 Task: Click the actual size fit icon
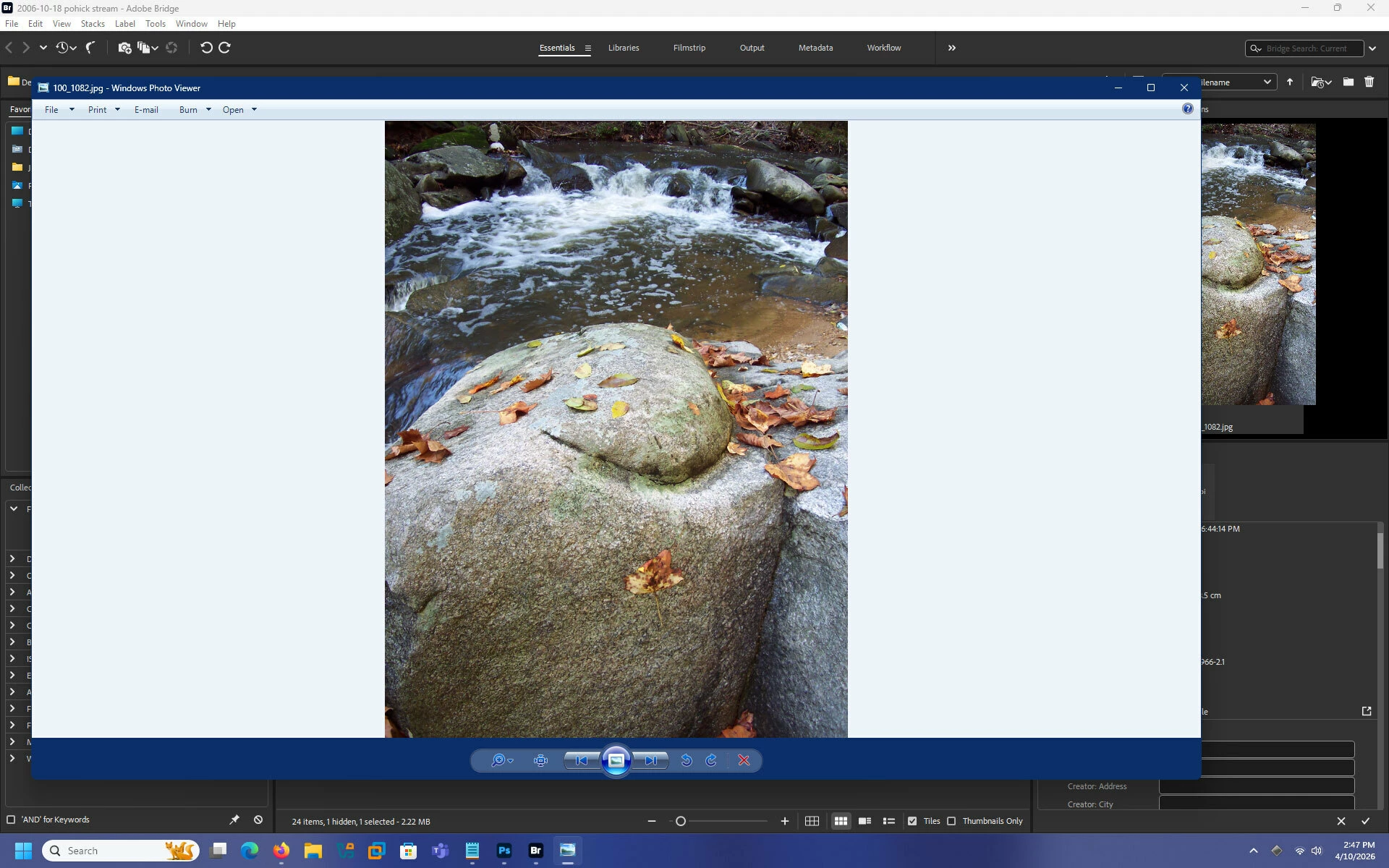click(540, 760)
